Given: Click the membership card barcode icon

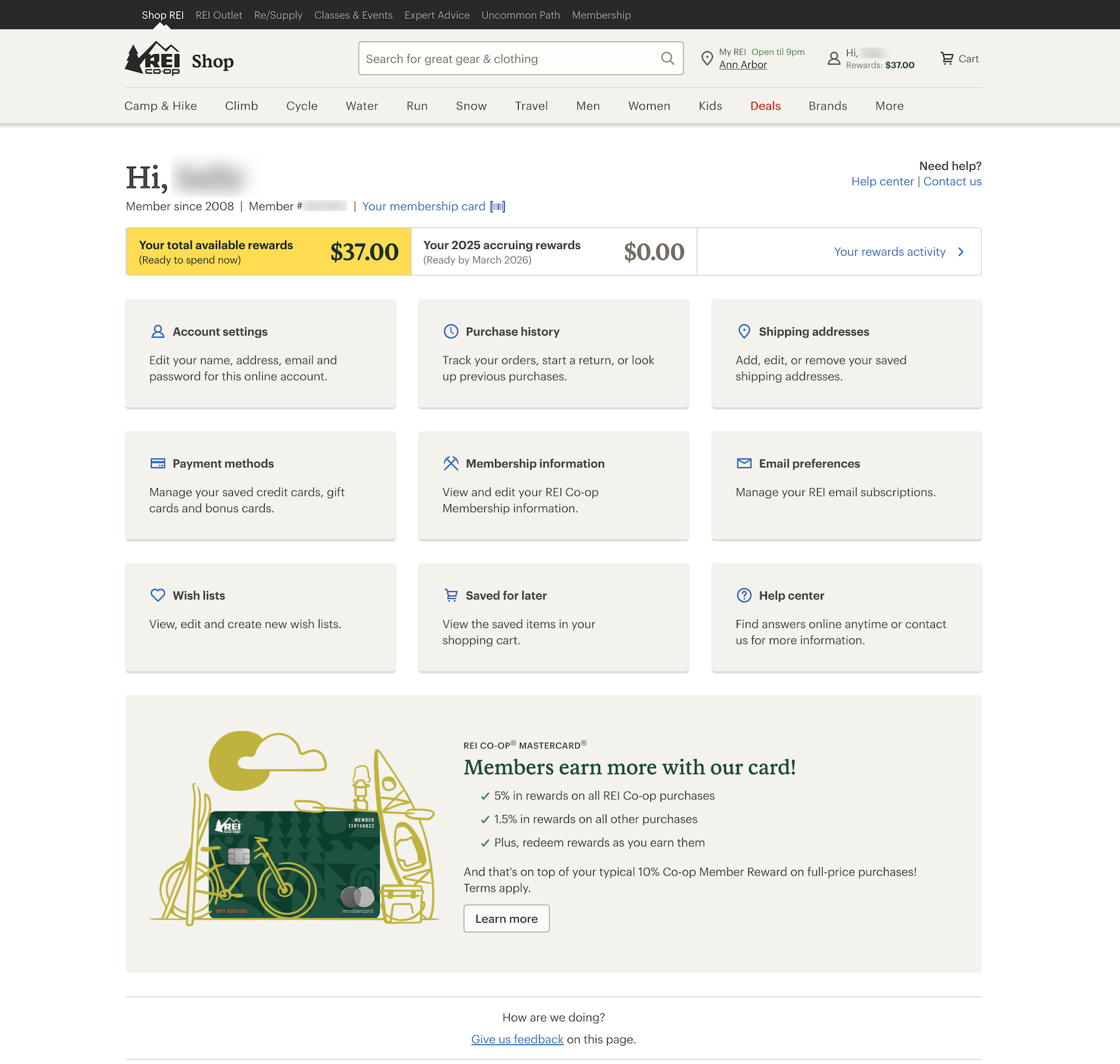Looking at the screenshot, I should coord(498,206).
